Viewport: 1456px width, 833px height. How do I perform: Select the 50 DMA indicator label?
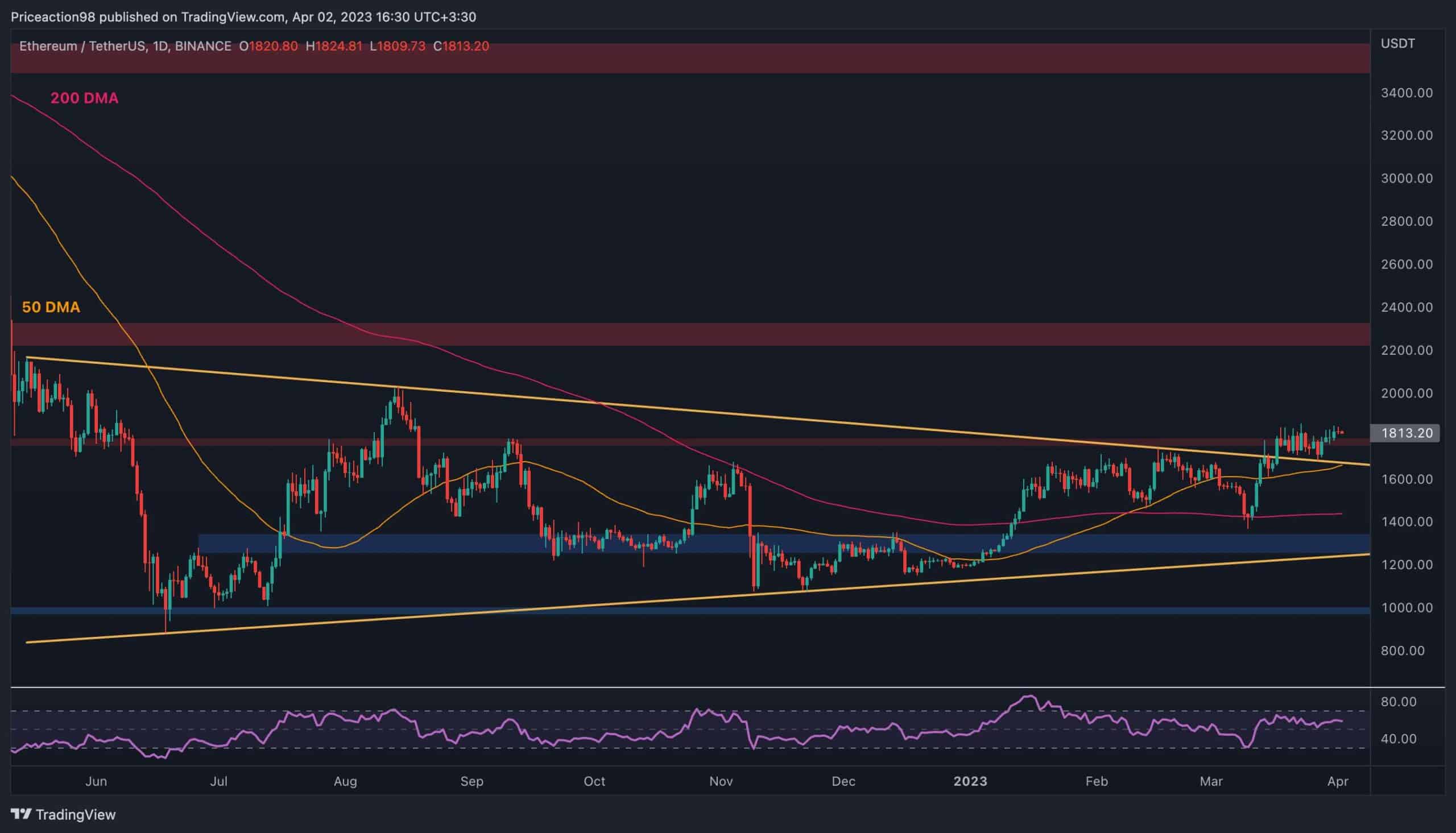(x=52, y=307)
